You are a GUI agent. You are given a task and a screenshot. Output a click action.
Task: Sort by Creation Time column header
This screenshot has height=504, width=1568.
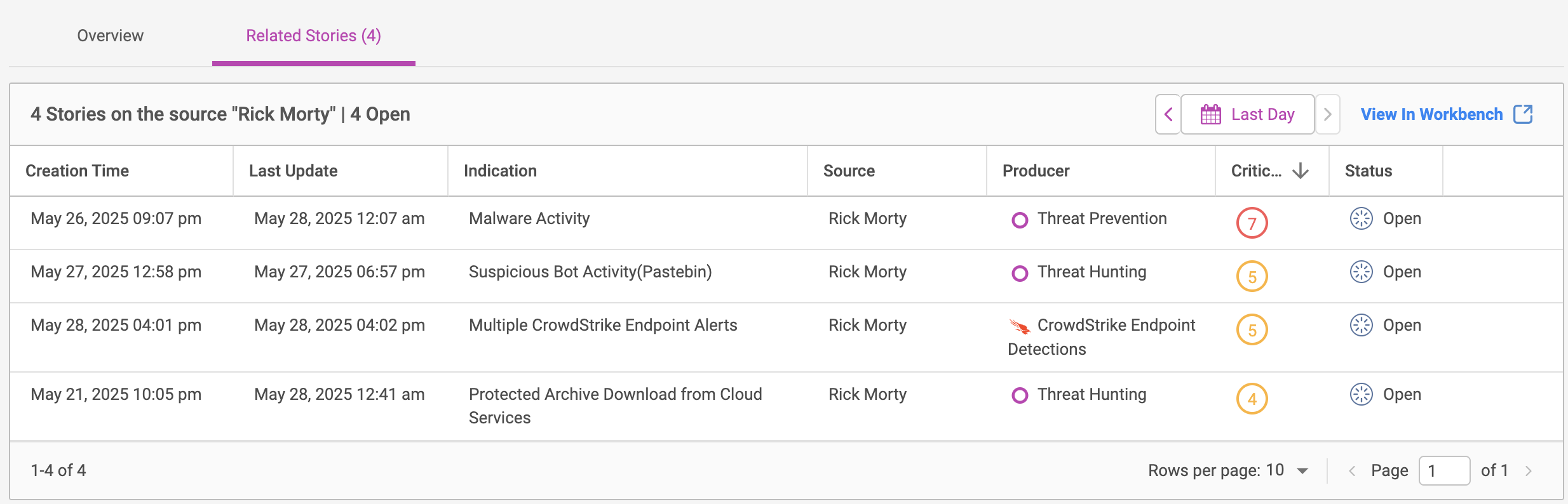(78, 171)
